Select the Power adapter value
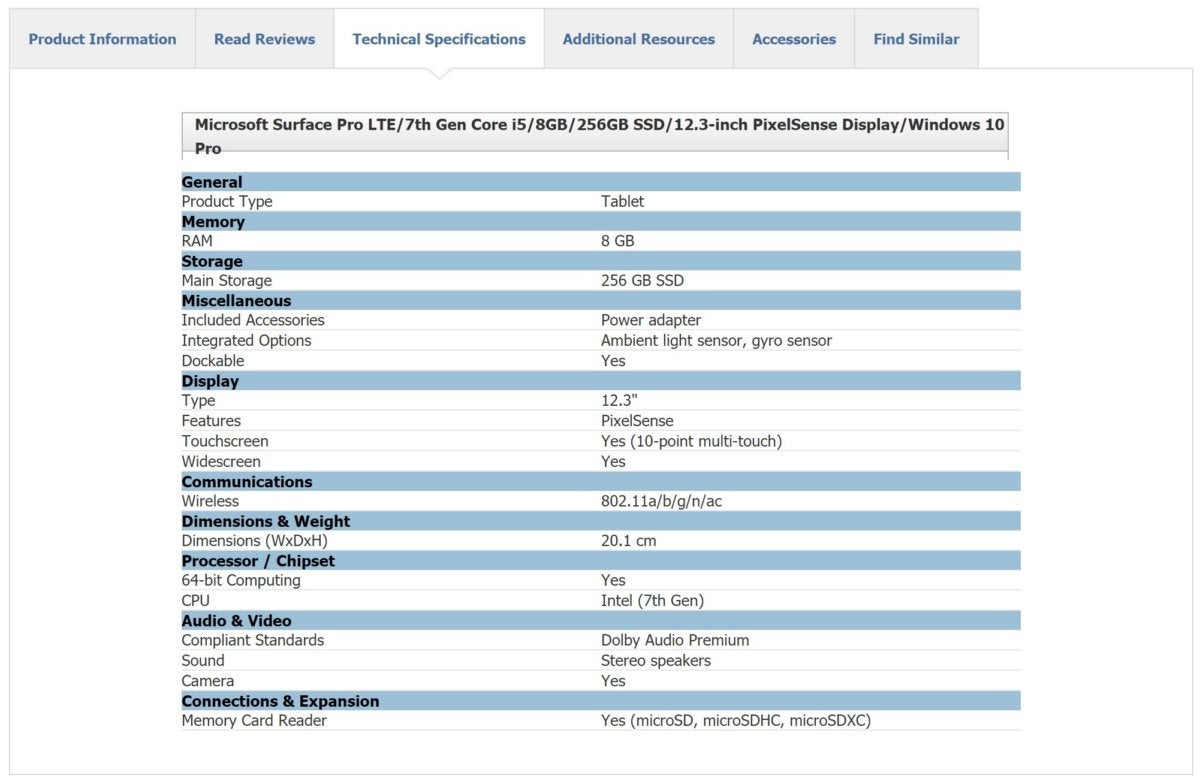The image size is (1200, 781). tap(651, 320)
